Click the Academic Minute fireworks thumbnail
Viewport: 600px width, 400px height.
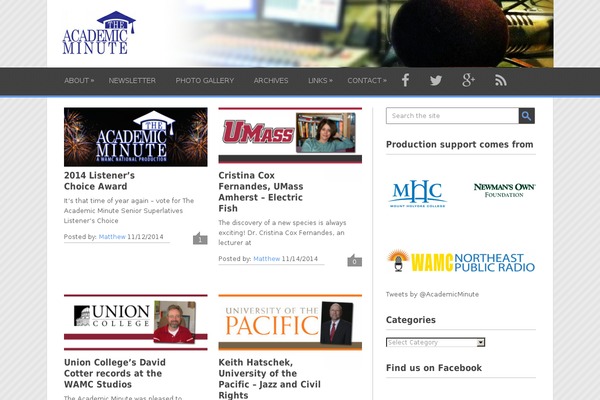point(135,137)
